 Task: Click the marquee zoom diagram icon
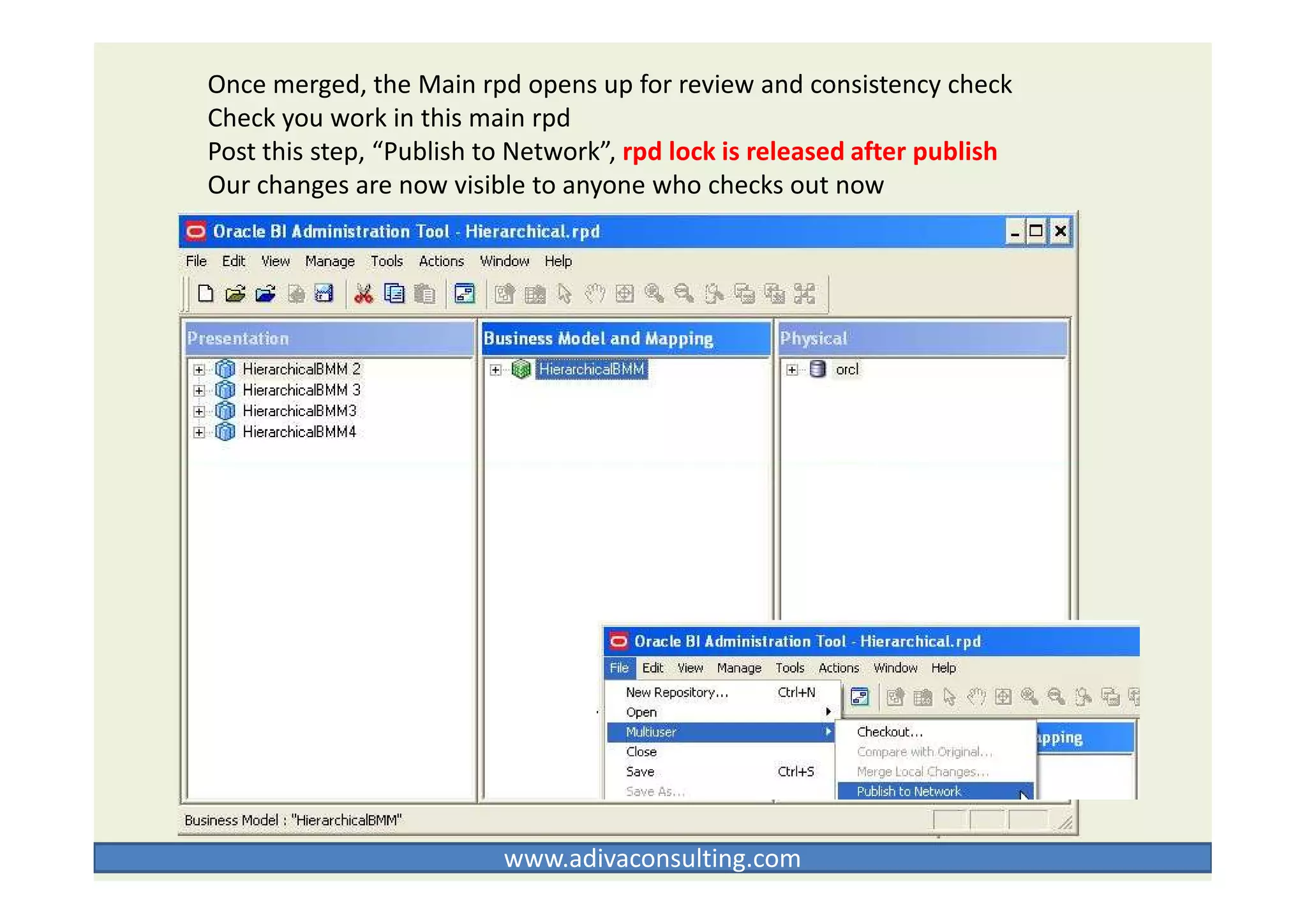tap(714, 294)
